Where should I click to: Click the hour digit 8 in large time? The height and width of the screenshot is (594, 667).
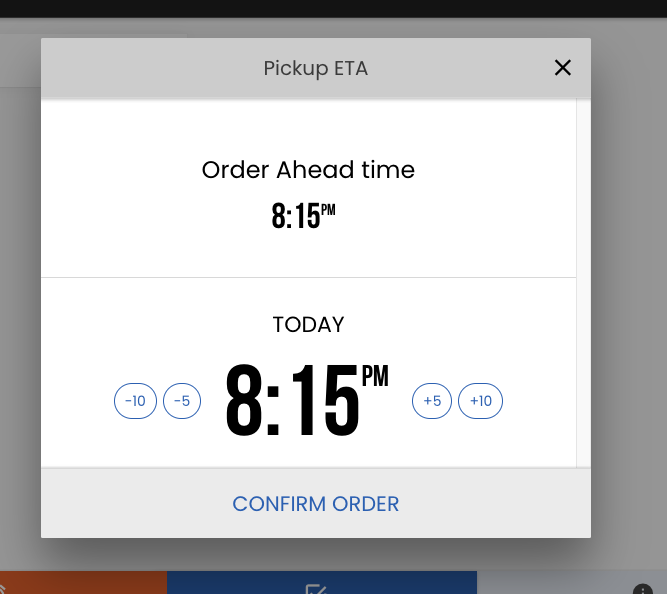point(244,400)
